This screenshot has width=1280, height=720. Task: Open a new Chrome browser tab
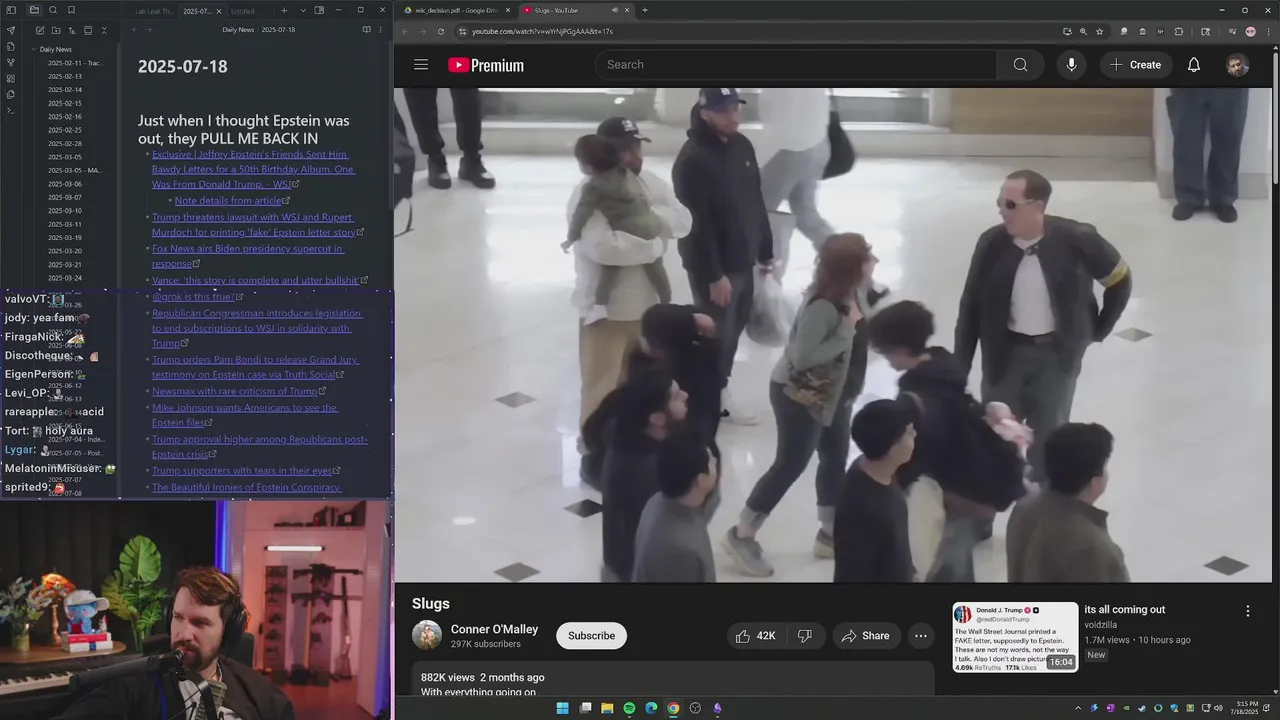click(644, 10)
